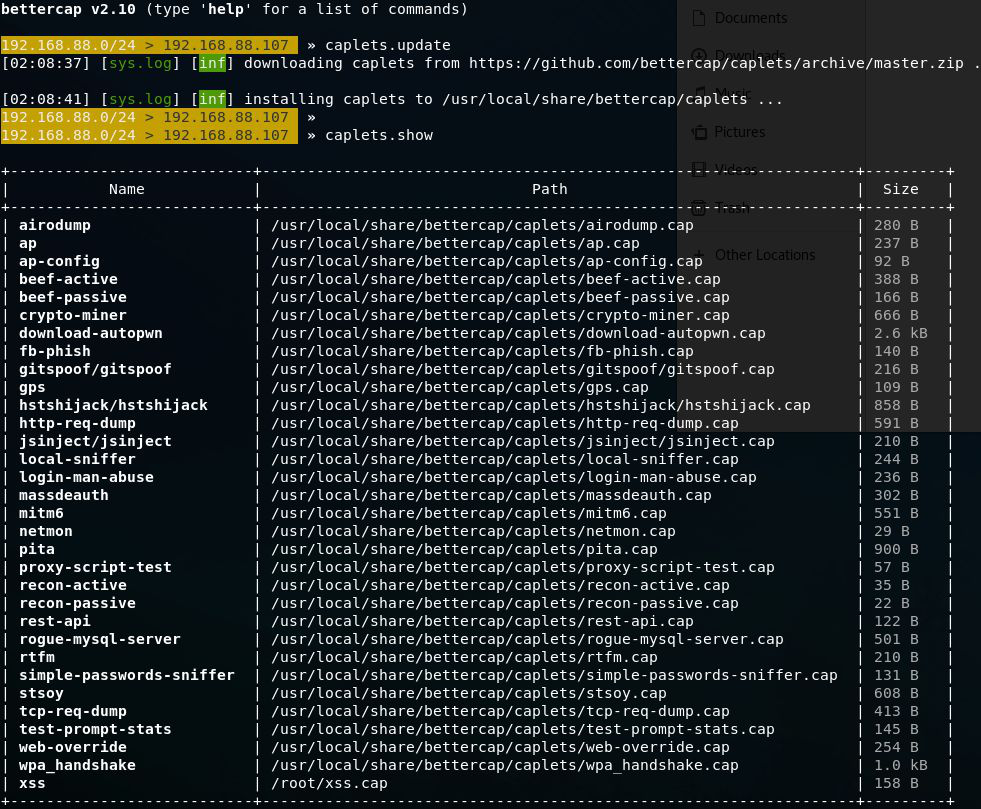
Task: Click the '1.0 kB' size value
Action: point(901,766)
